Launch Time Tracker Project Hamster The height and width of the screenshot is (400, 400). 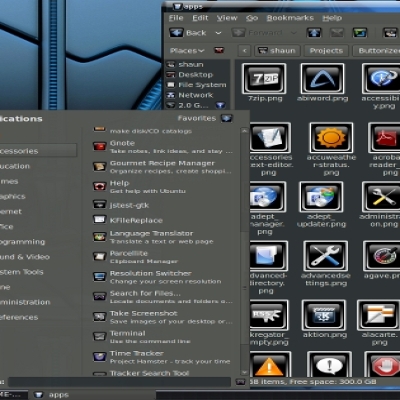click(162, 357)
